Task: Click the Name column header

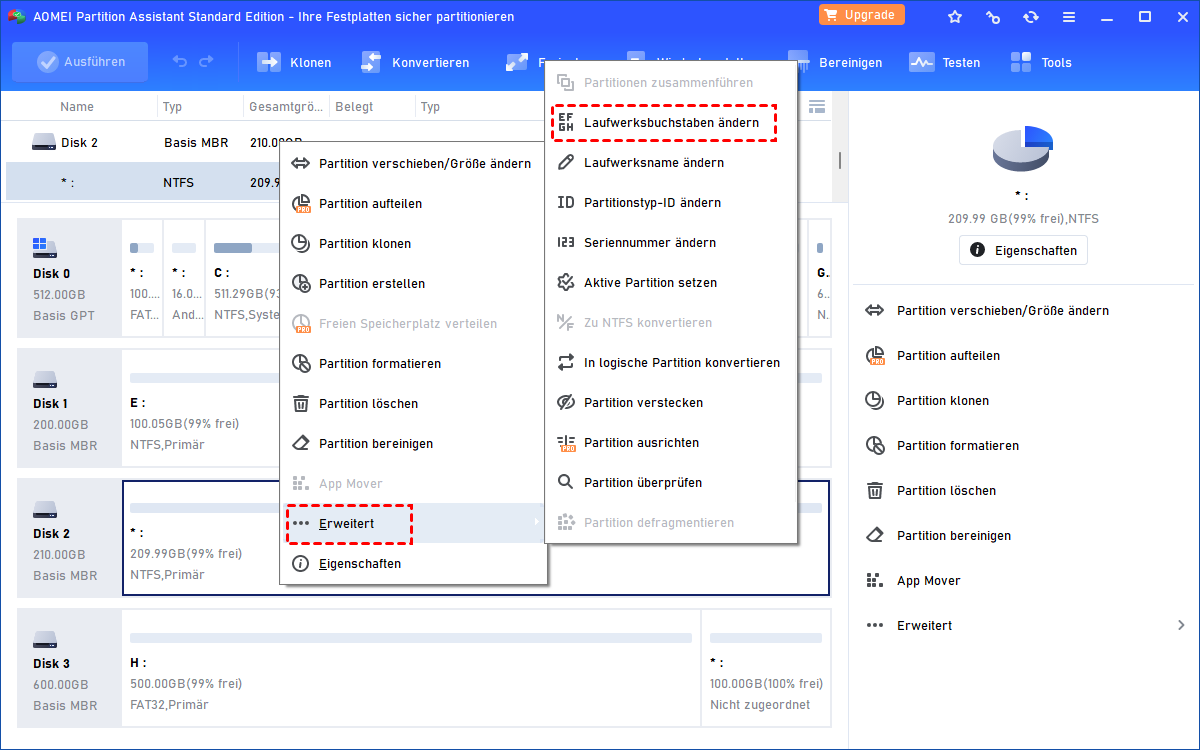Action: (x=77, y=106)
